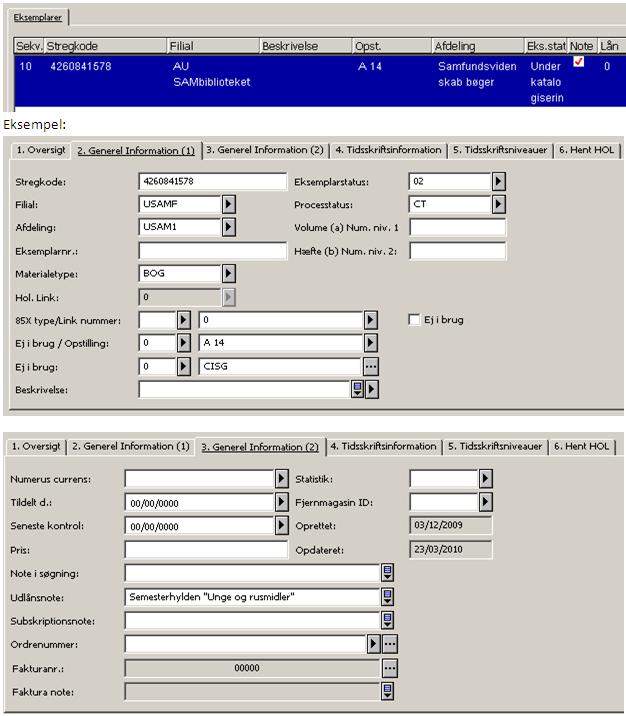626x716 pixels.
Task: Click the note icon beside Note i søgning
Action: tap(387, 573)
